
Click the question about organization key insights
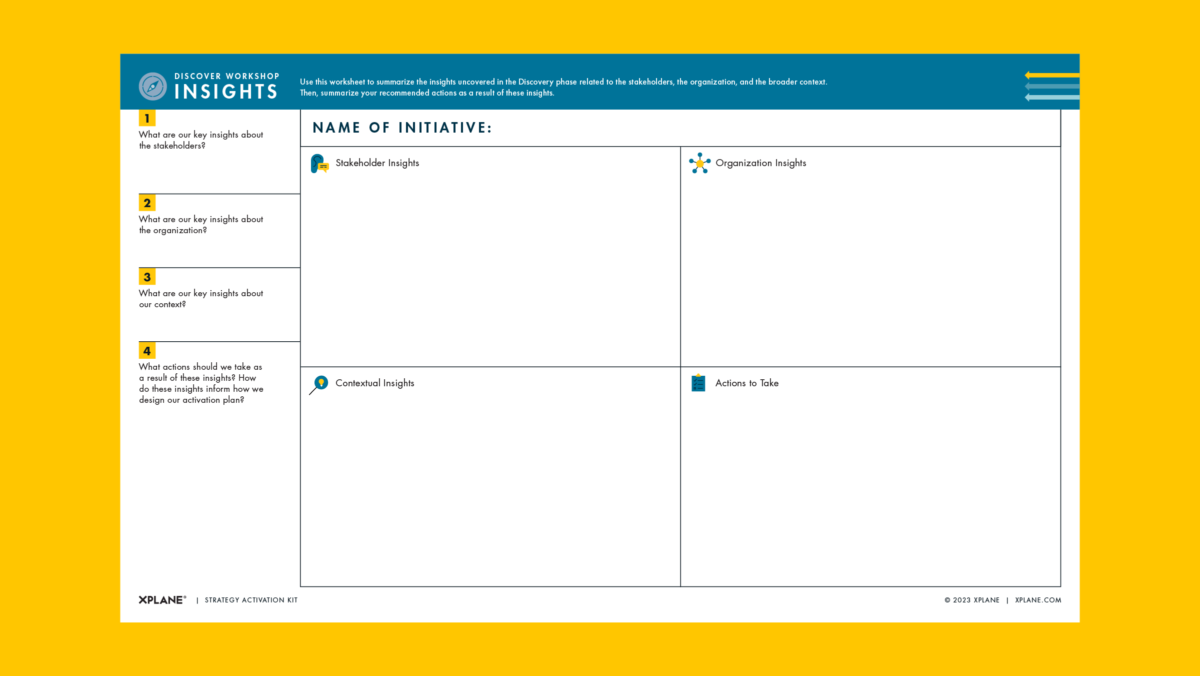click(x=201, y=225)
